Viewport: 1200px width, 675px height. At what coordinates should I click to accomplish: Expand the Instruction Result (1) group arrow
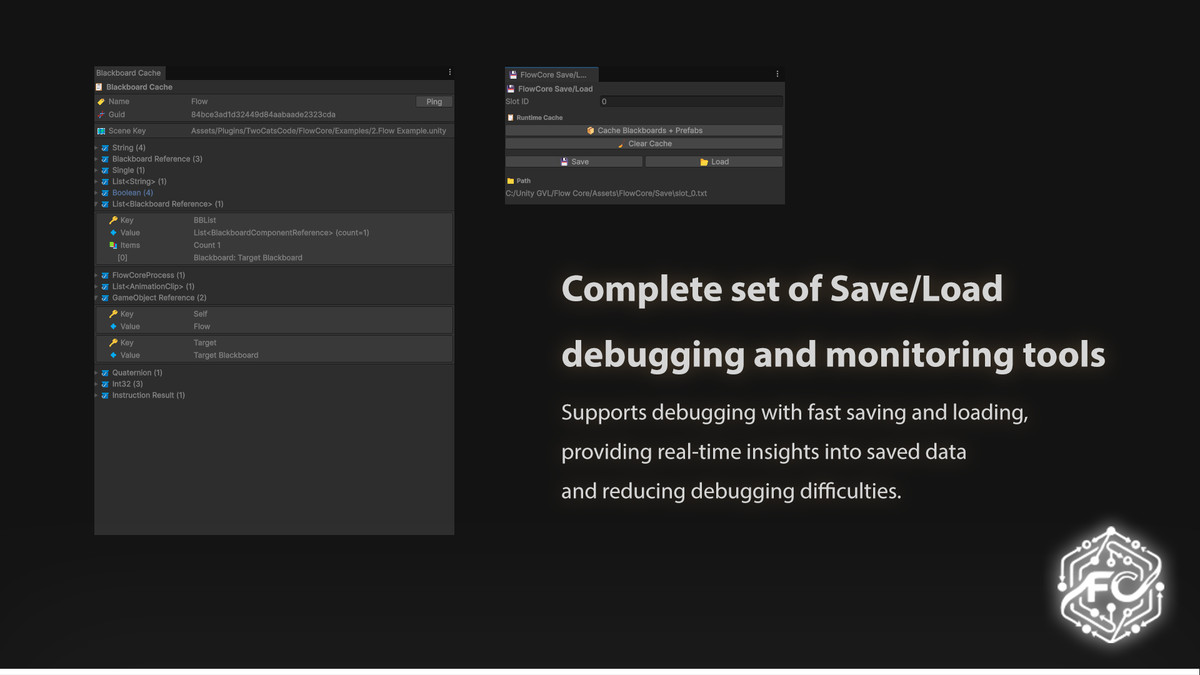[97, 396]
